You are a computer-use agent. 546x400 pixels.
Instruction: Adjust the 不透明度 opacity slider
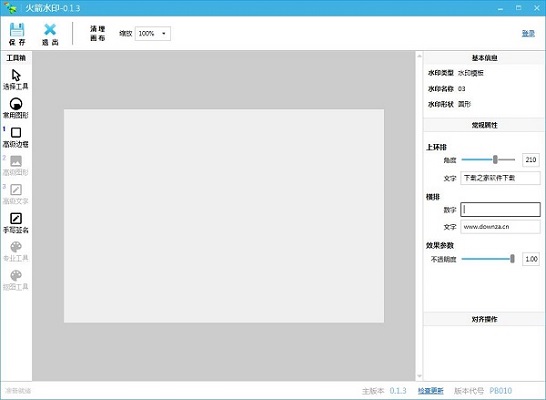[488, 259]
